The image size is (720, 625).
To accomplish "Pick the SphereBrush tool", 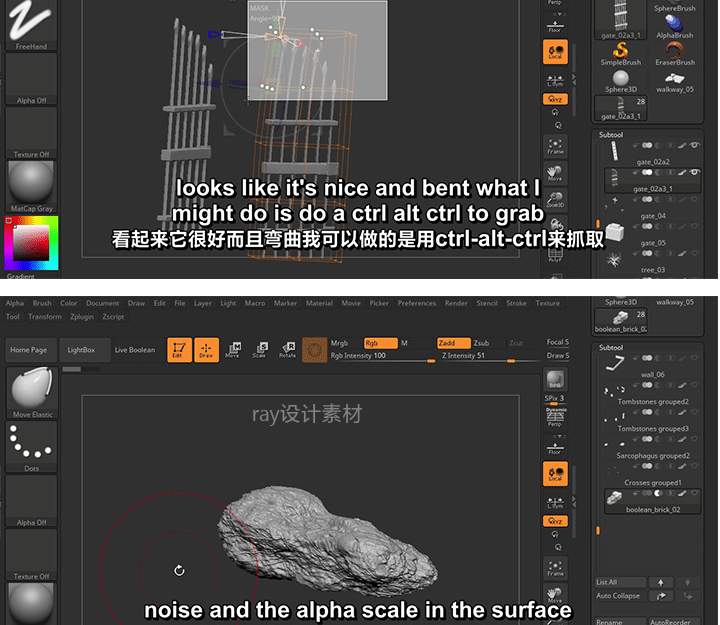I will (675, 6).
